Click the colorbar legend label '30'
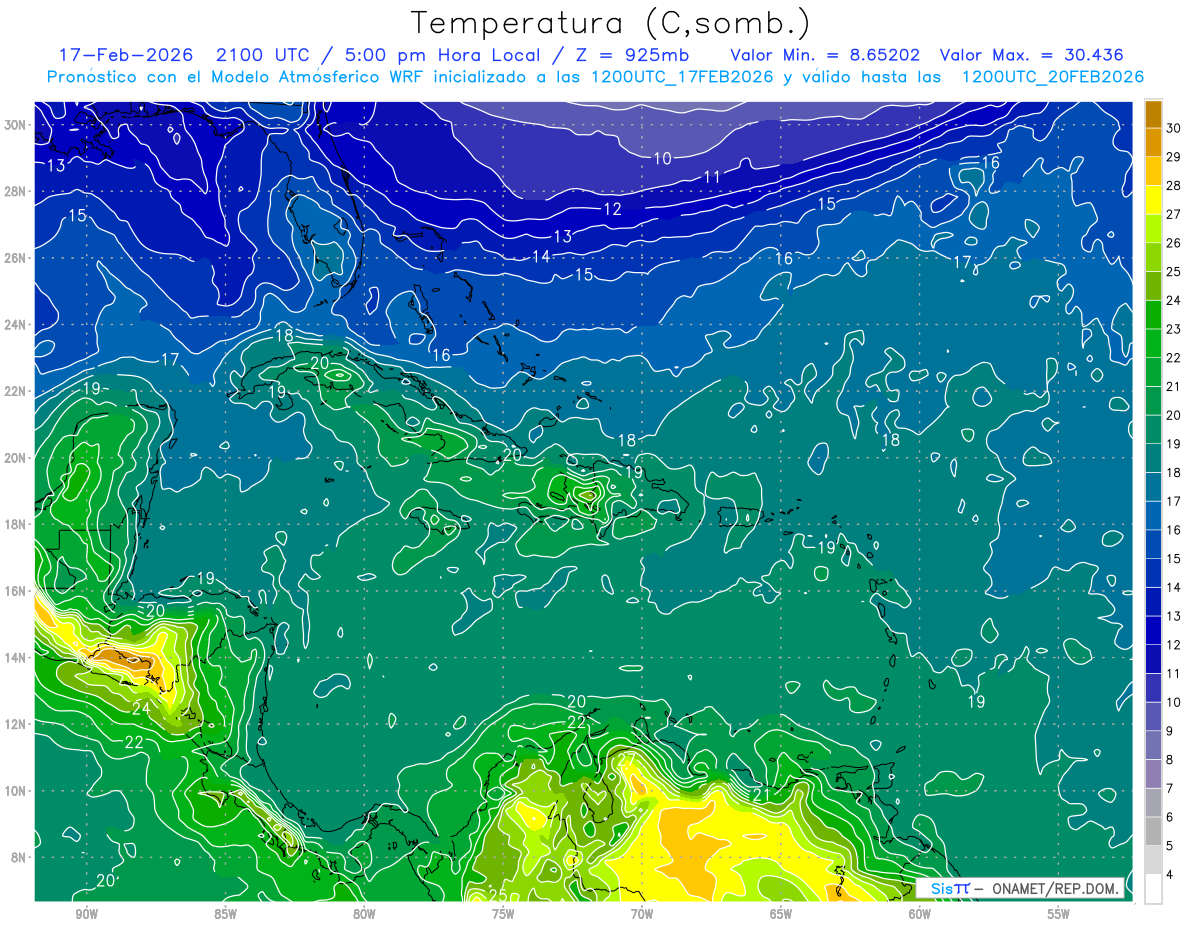 coord(1174,128)
